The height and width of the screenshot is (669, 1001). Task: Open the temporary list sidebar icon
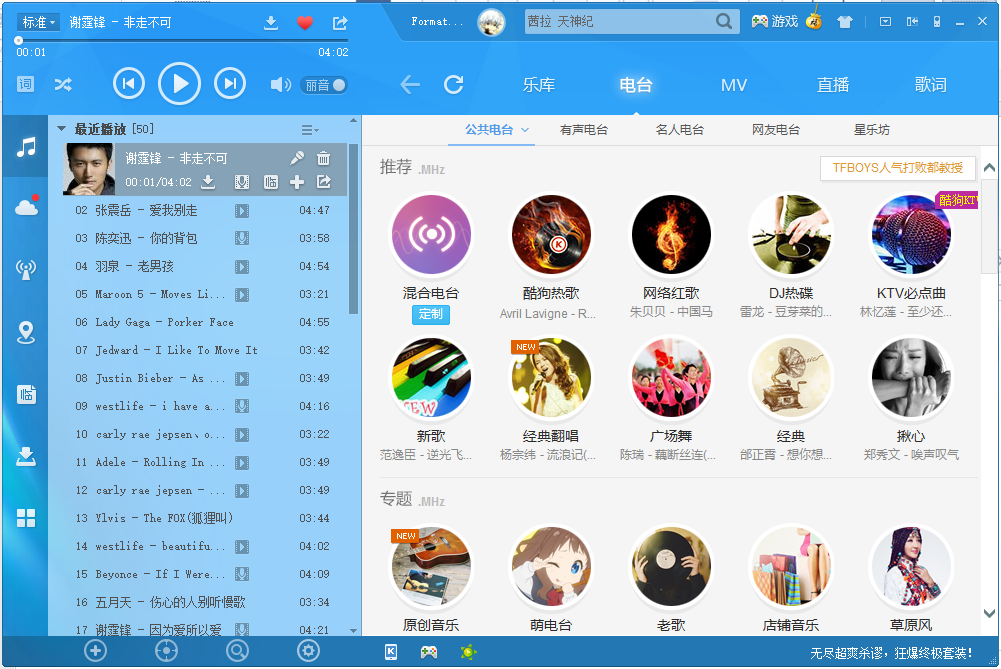[x=26, y=394]
